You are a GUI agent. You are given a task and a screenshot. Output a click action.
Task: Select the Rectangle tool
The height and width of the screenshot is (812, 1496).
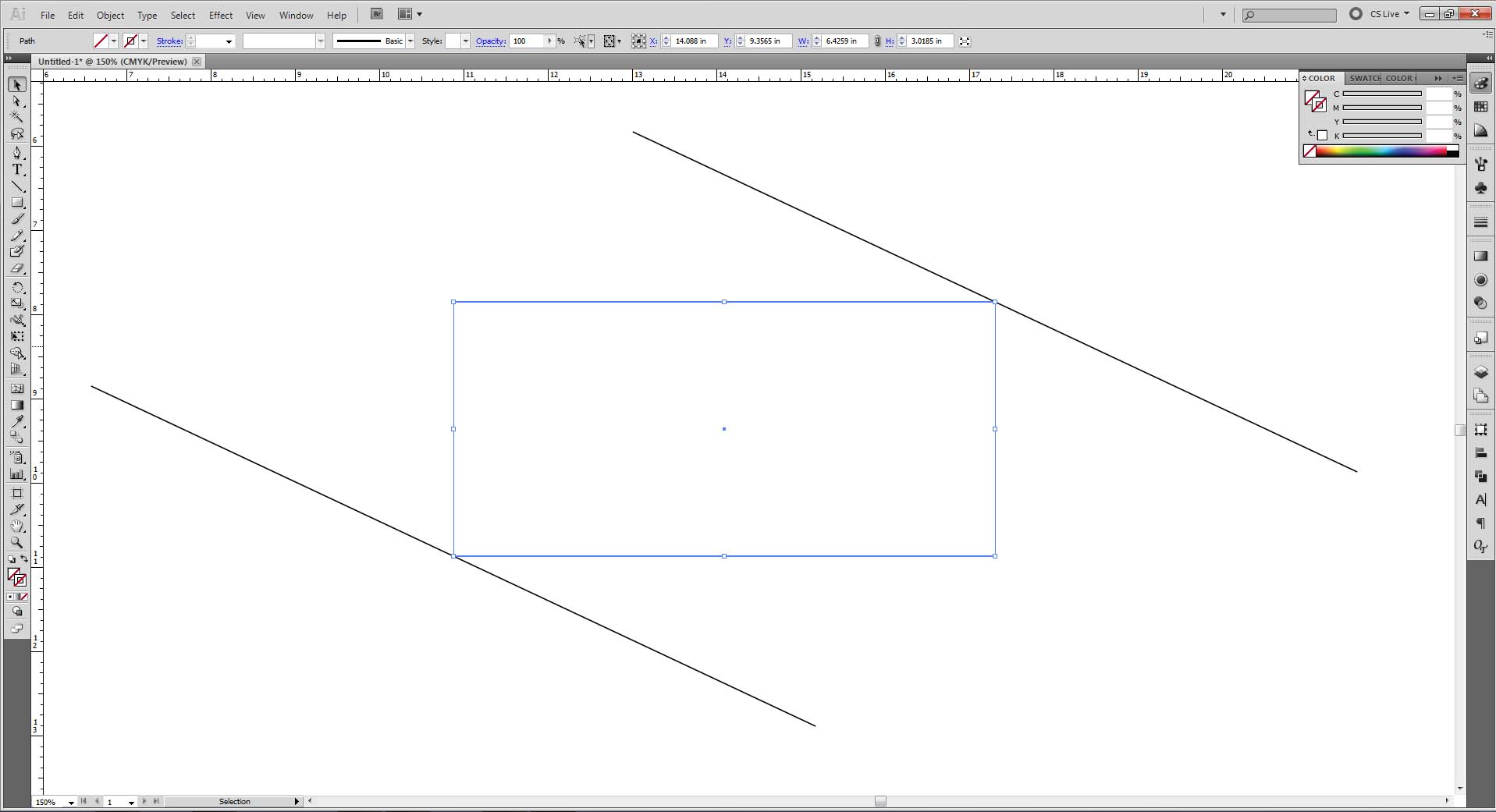(17, 202)
